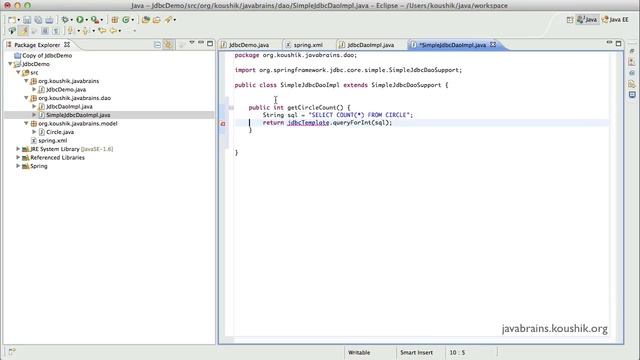This screenshot has height=360, width=640.
Task: Close the Package Explorer view tab
Action: point(67,44)
